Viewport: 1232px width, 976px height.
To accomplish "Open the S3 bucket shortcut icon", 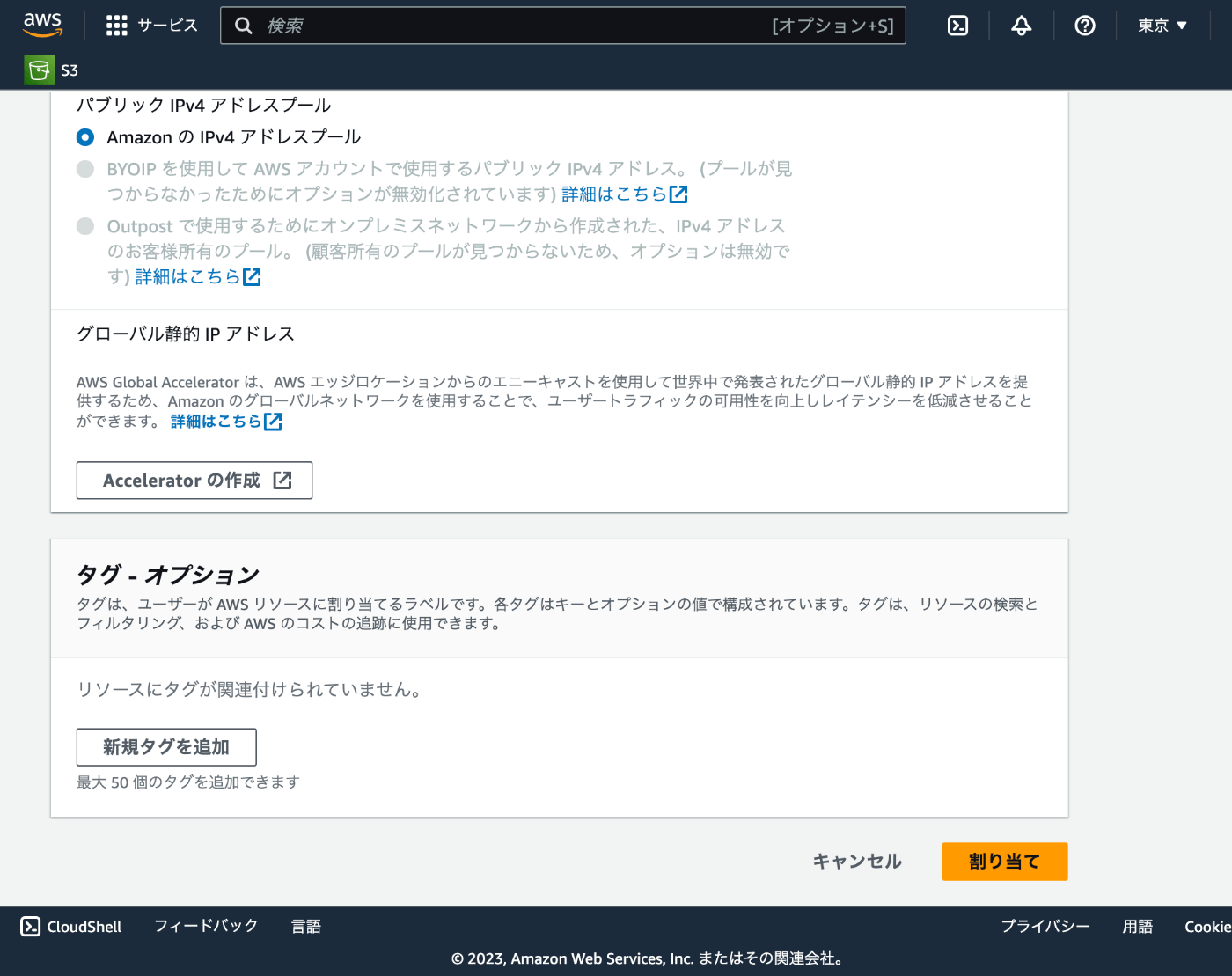I will coord(39,70).
